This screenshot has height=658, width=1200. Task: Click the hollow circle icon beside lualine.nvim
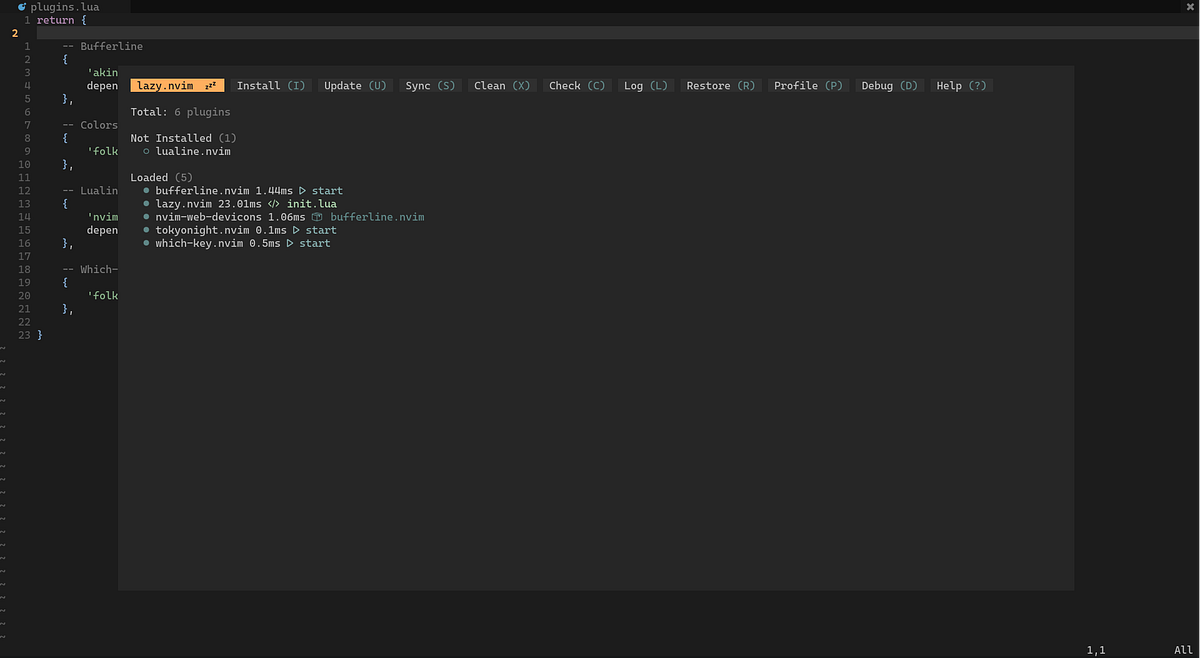click(146, 151)
